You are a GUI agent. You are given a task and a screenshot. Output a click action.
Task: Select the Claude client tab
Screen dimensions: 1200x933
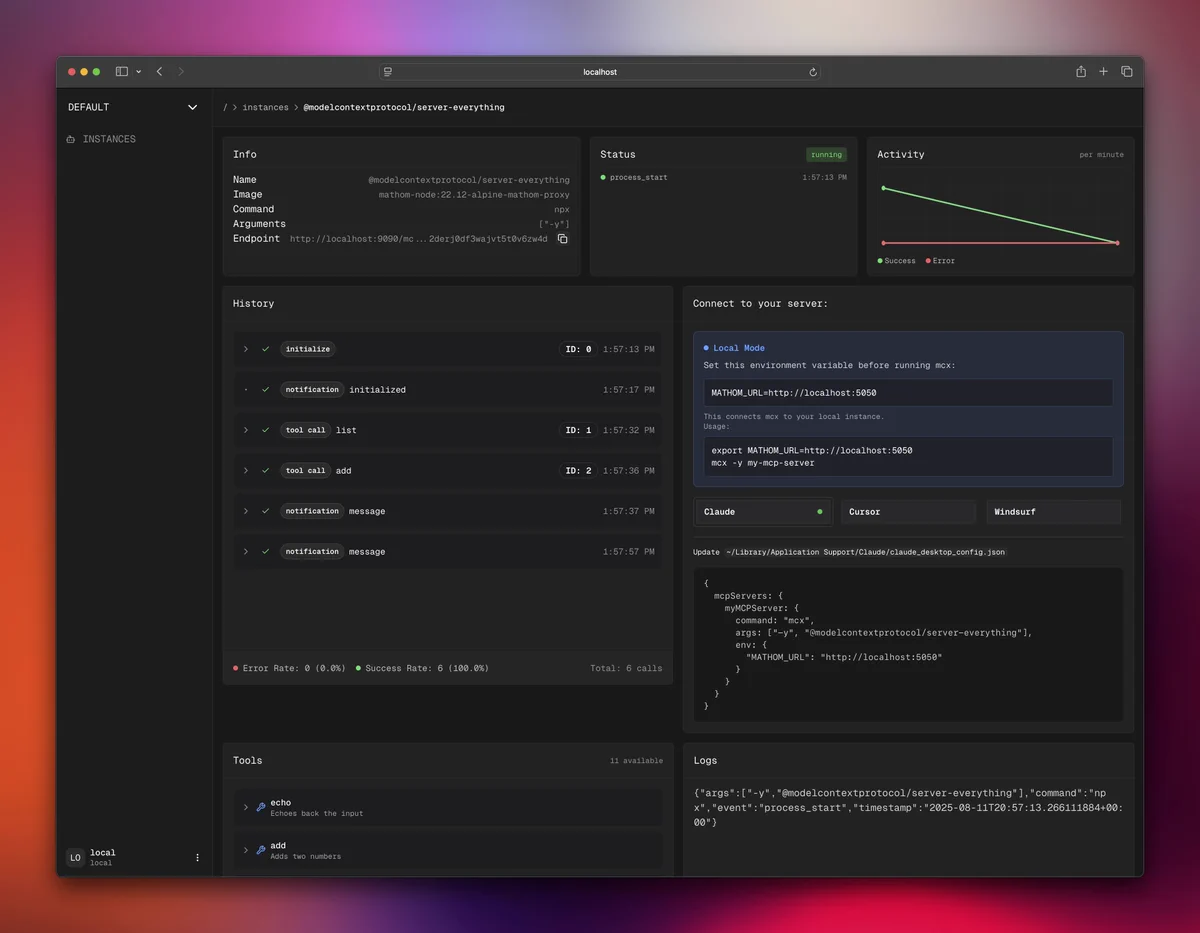pos(763,512)
